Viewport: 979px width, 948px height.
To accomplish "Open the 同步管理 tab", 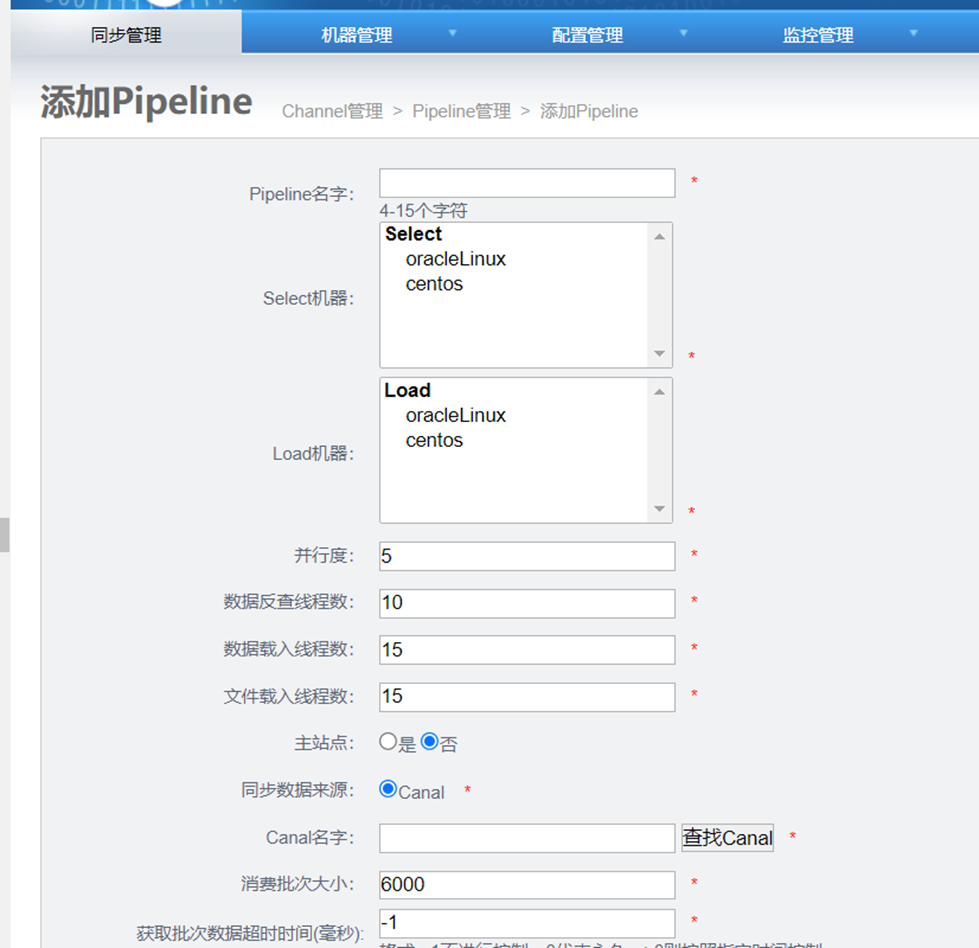I will [x=126, y=35].
